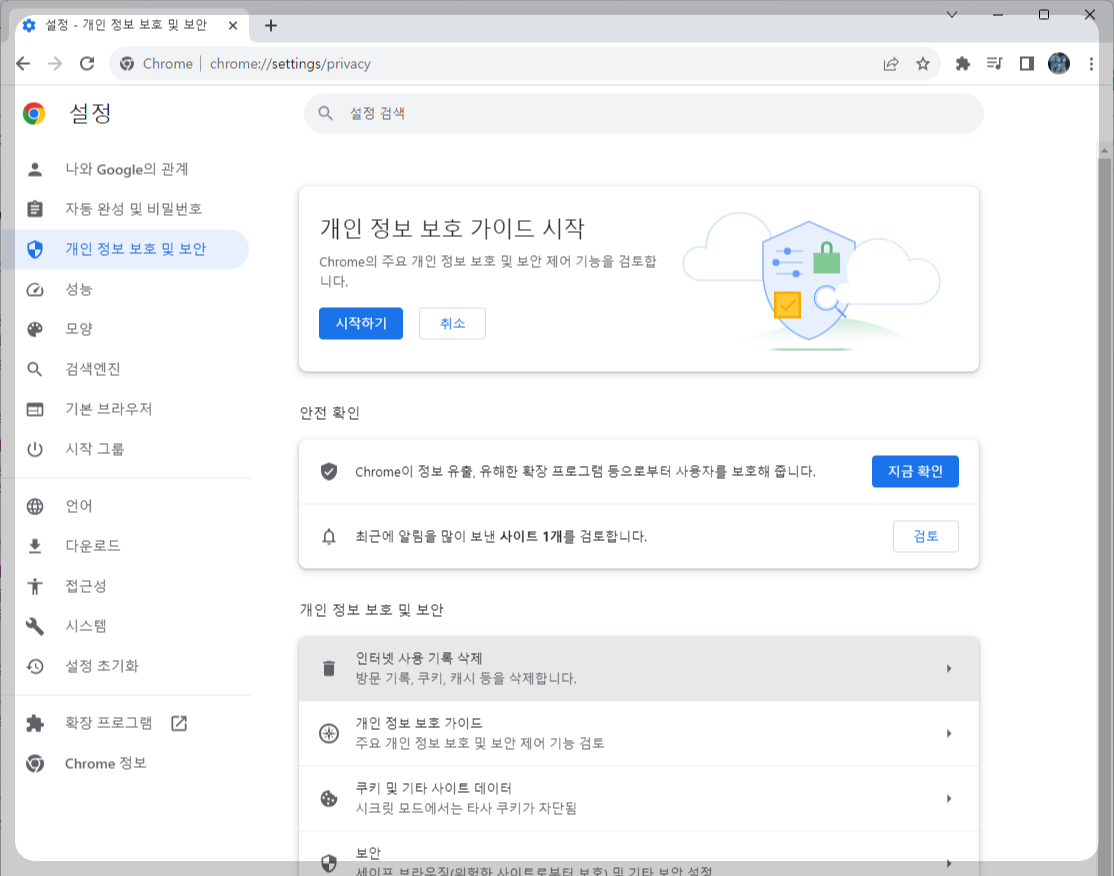Screen dimensions: 1114x876
Task: Click the trash icon for 인터넷 사용 기록 삭제
Action: pyautogui.click(x=329, y=669)
